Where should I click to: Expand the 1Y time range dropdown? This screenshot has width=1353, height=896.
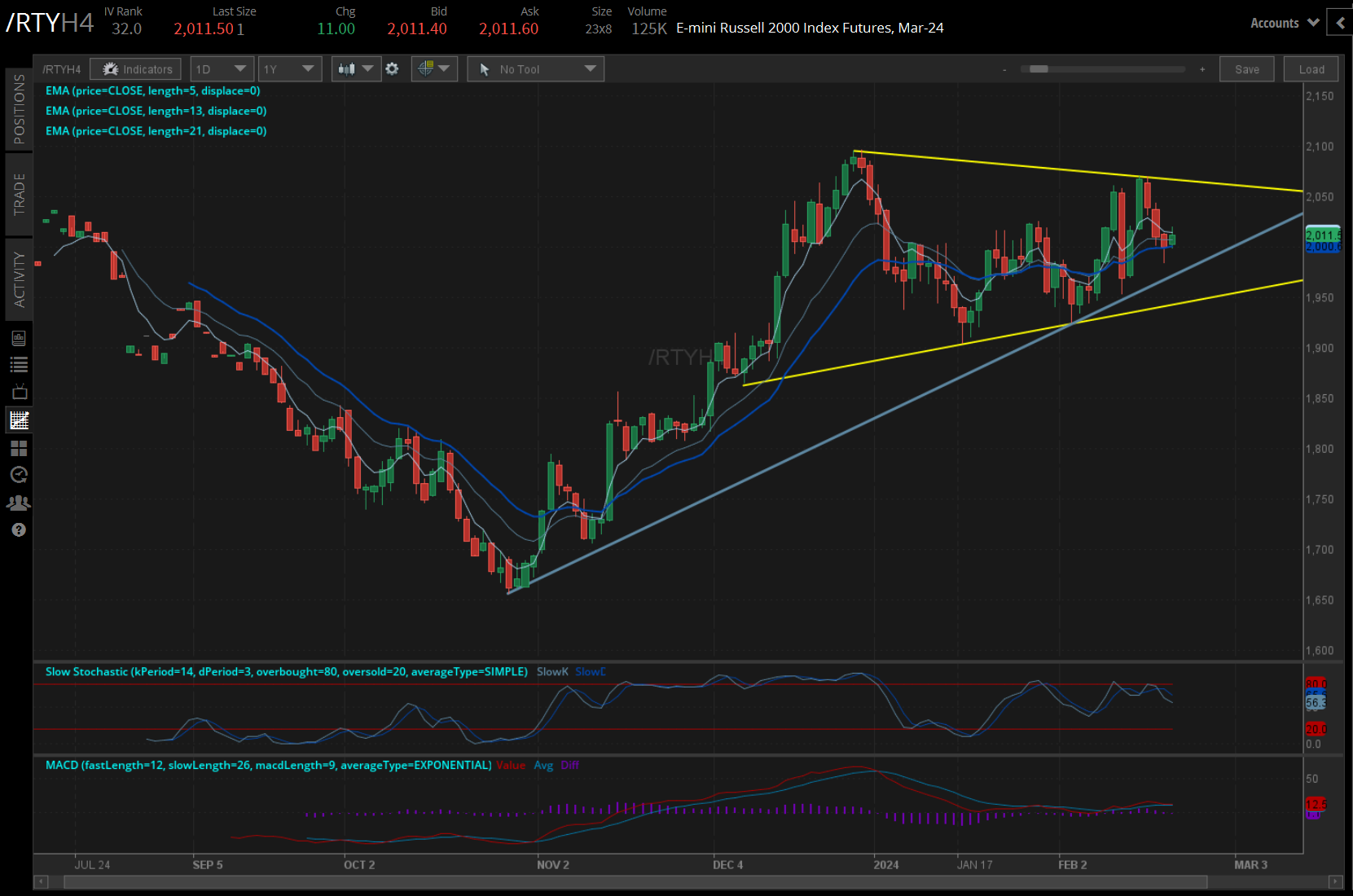(x=289, y=68)
